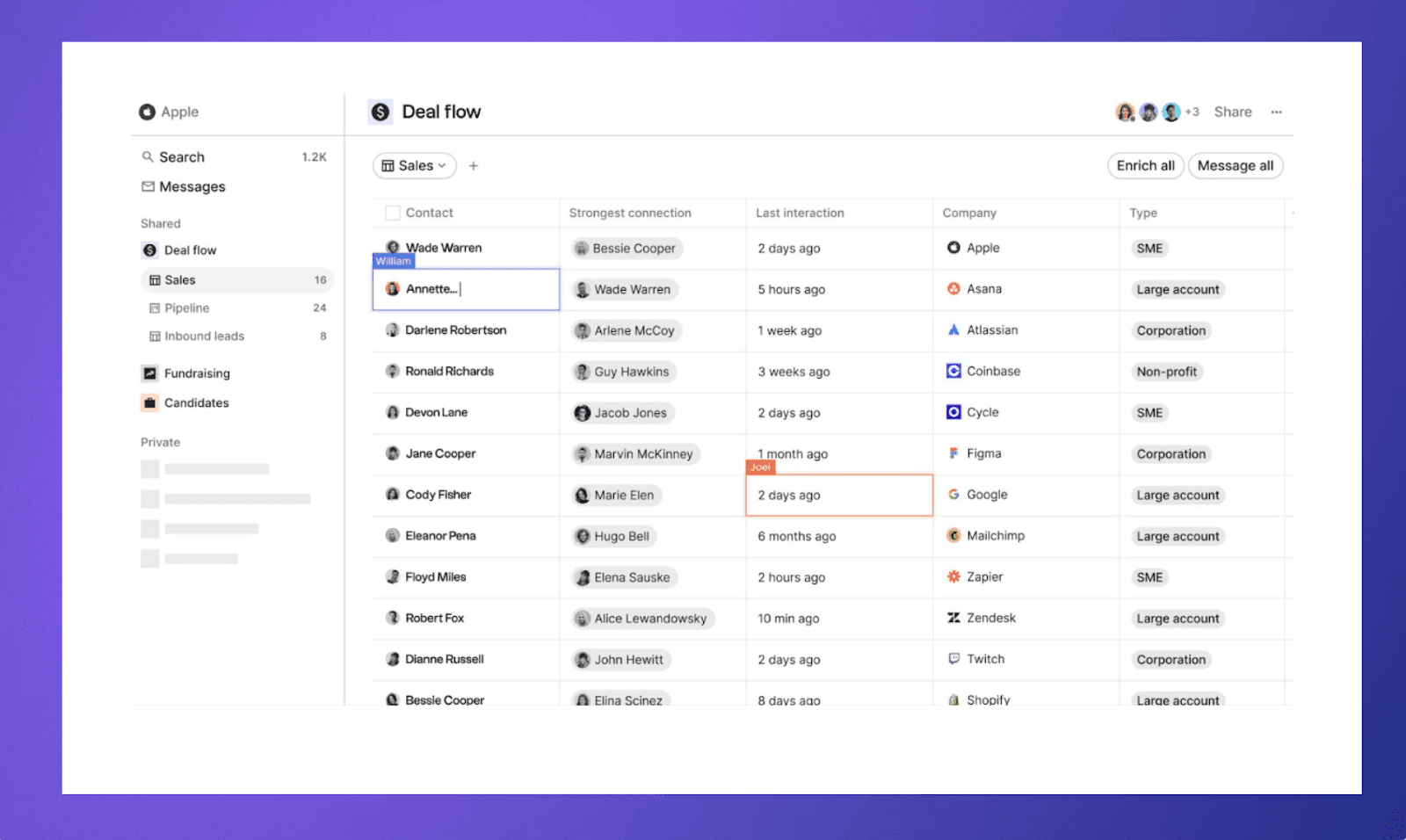1406x840 pixels.
Task: Switch to the Pipeline view in the sidebar
Action: (187, 308)
